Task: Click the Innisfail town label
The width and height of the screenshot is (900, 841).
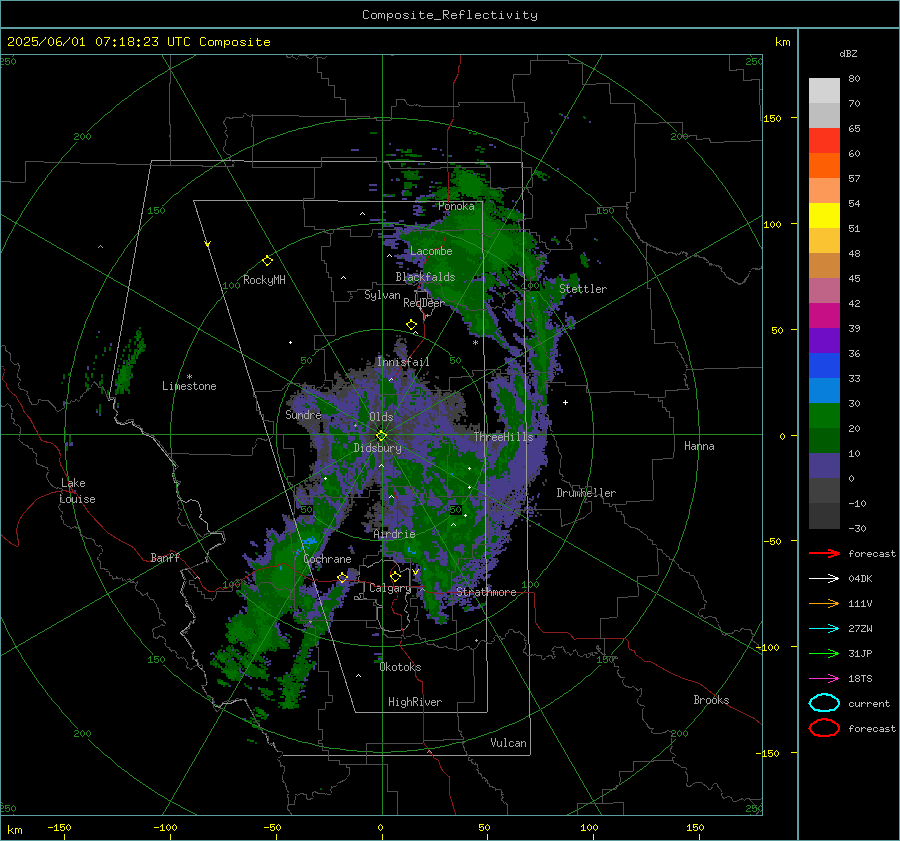Action: pos(403,362)
